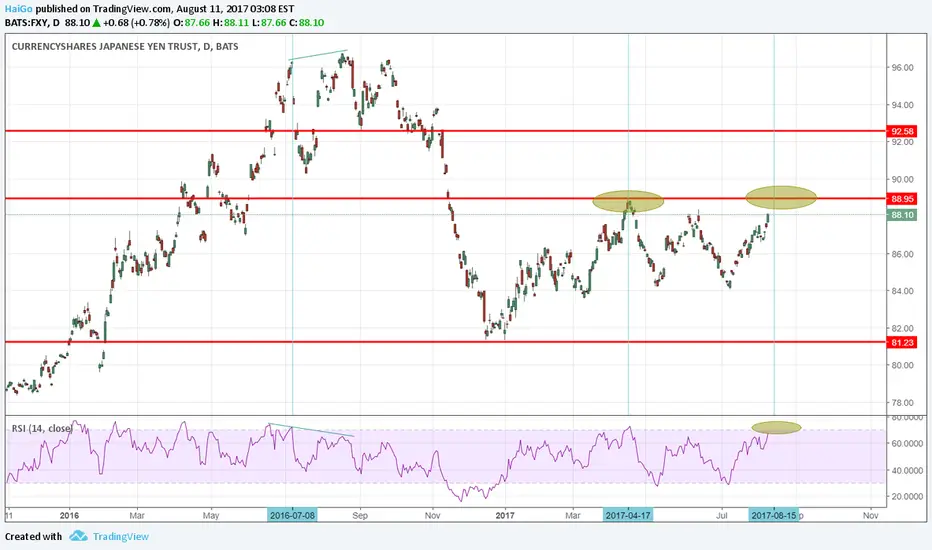Screen dimensions: 932x550
Task: Click the olive ellipse near the April 2017 peak
Action: click(628, 202)
